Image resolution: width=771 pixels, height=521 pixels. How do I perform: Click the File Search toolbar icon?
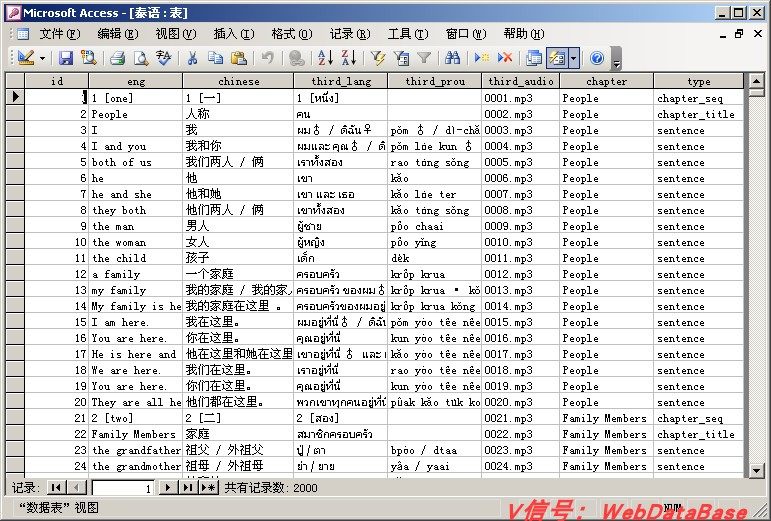tap(89, 58)
